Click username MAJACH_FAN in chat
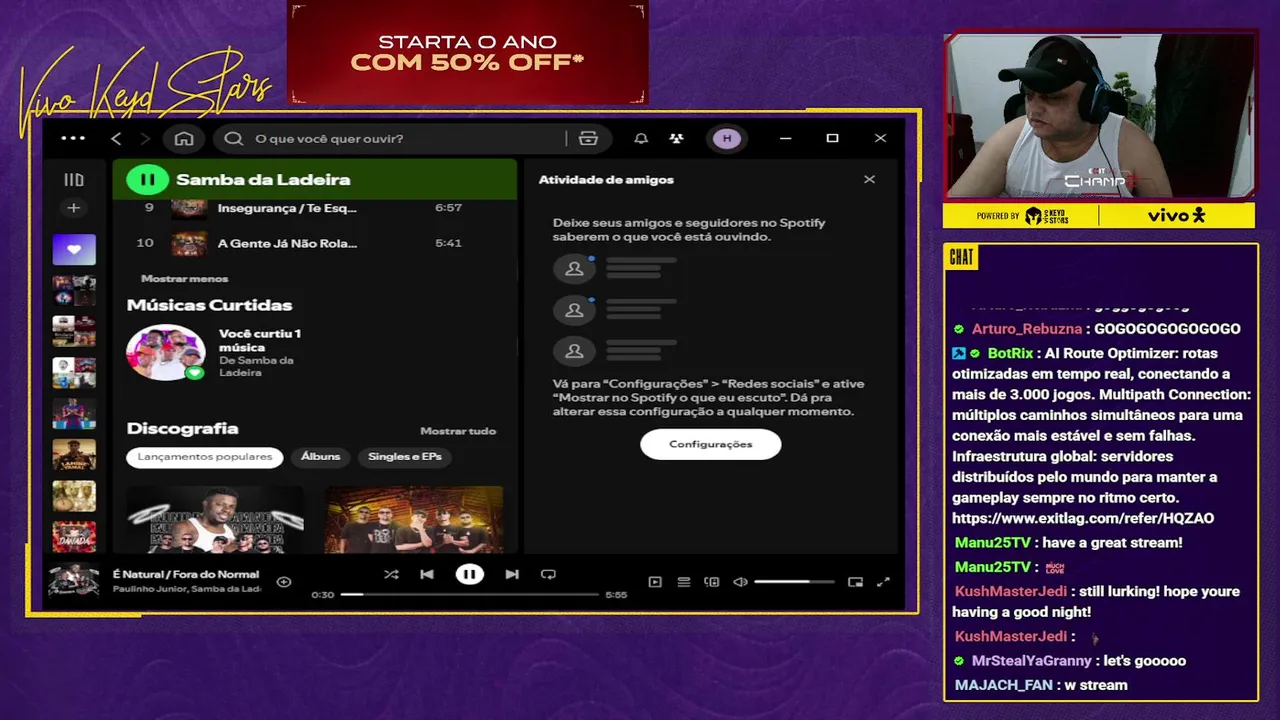1280x720 pixels. click(x=1004, y=685)
